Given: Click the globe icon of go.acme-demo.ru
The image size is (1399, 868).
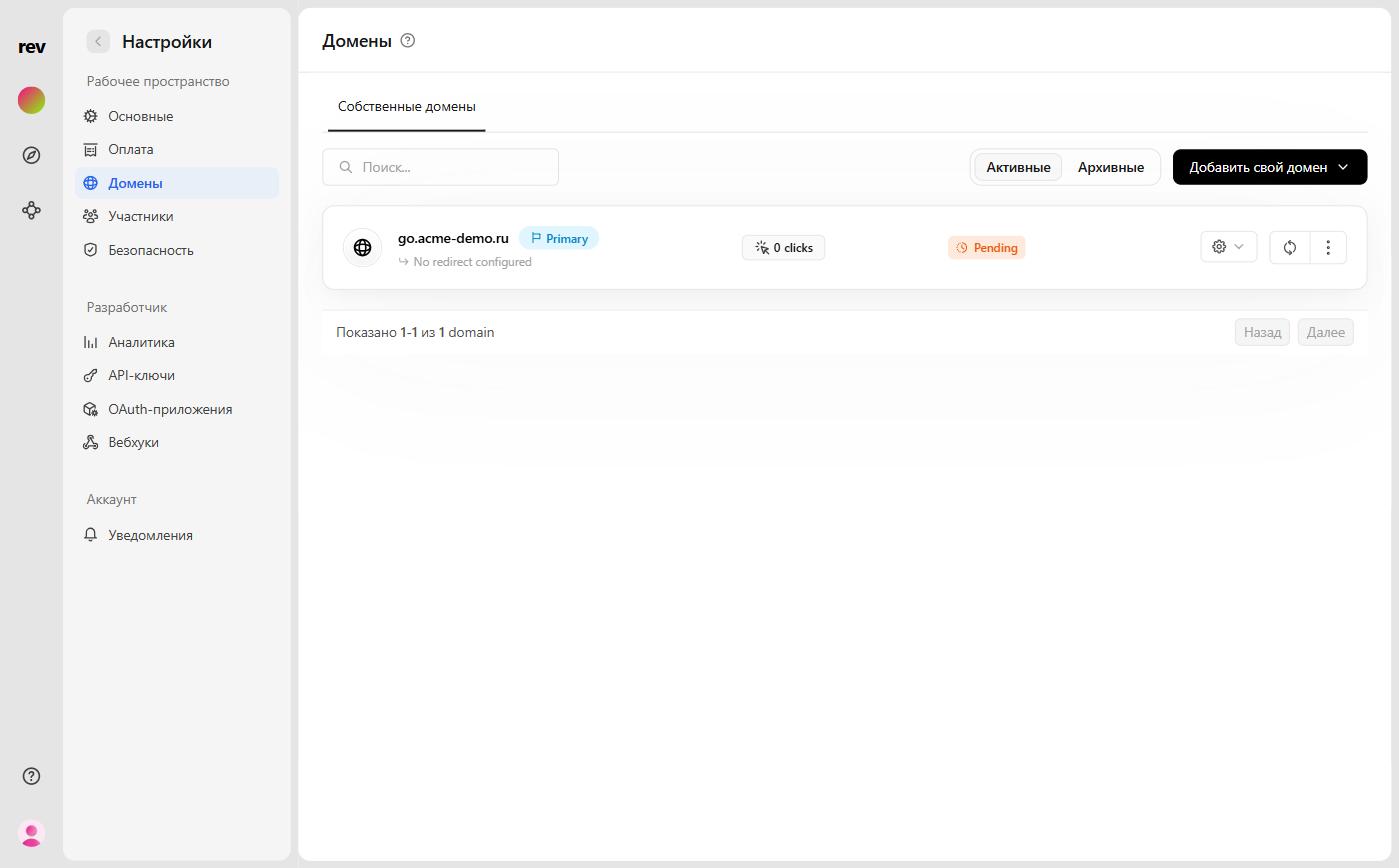Looking at the screenshot, I should pyautogui.click(x=363, y=248).
